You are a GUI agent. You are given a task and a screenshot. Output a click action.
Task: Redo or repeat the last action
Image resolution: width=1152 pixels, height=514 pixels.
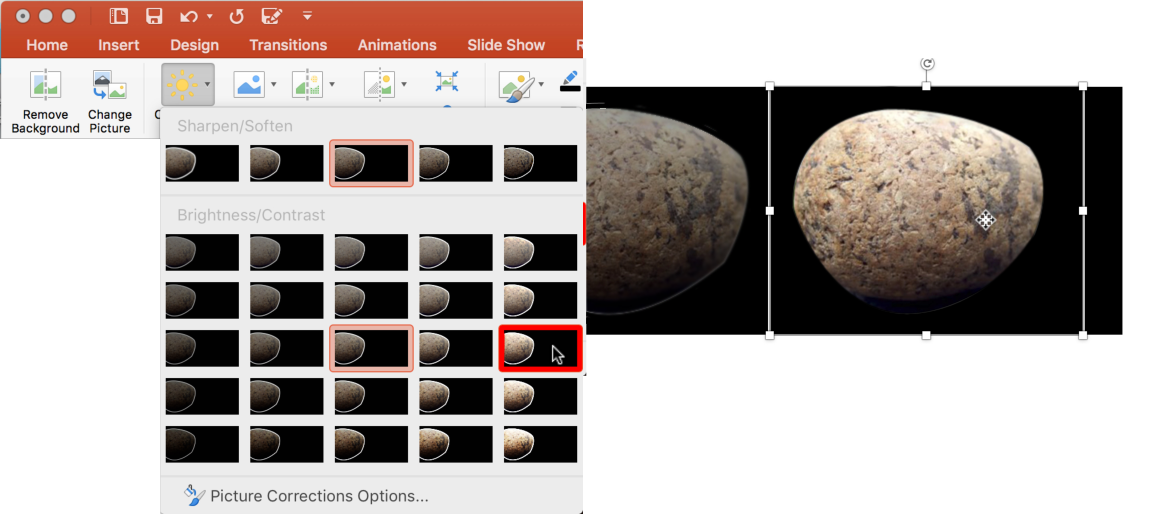pyautogui.click(x=236, y=16)
